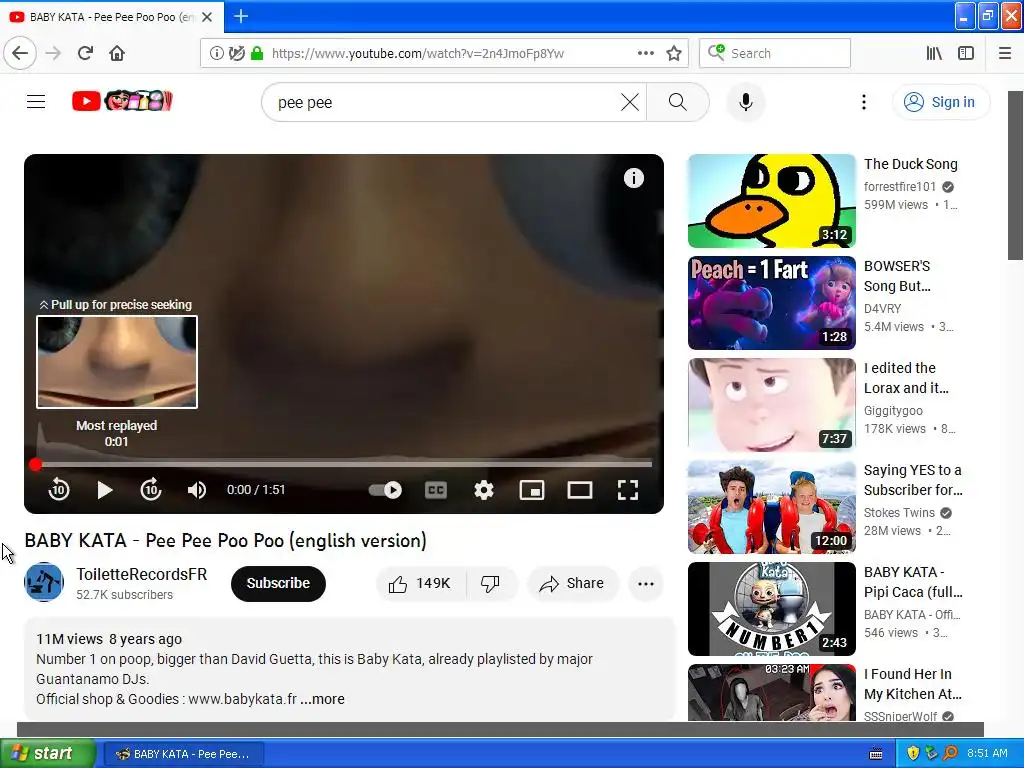Show site information icon in address bar
Viewport: 1024px width, 768px height.
point(217,53)
